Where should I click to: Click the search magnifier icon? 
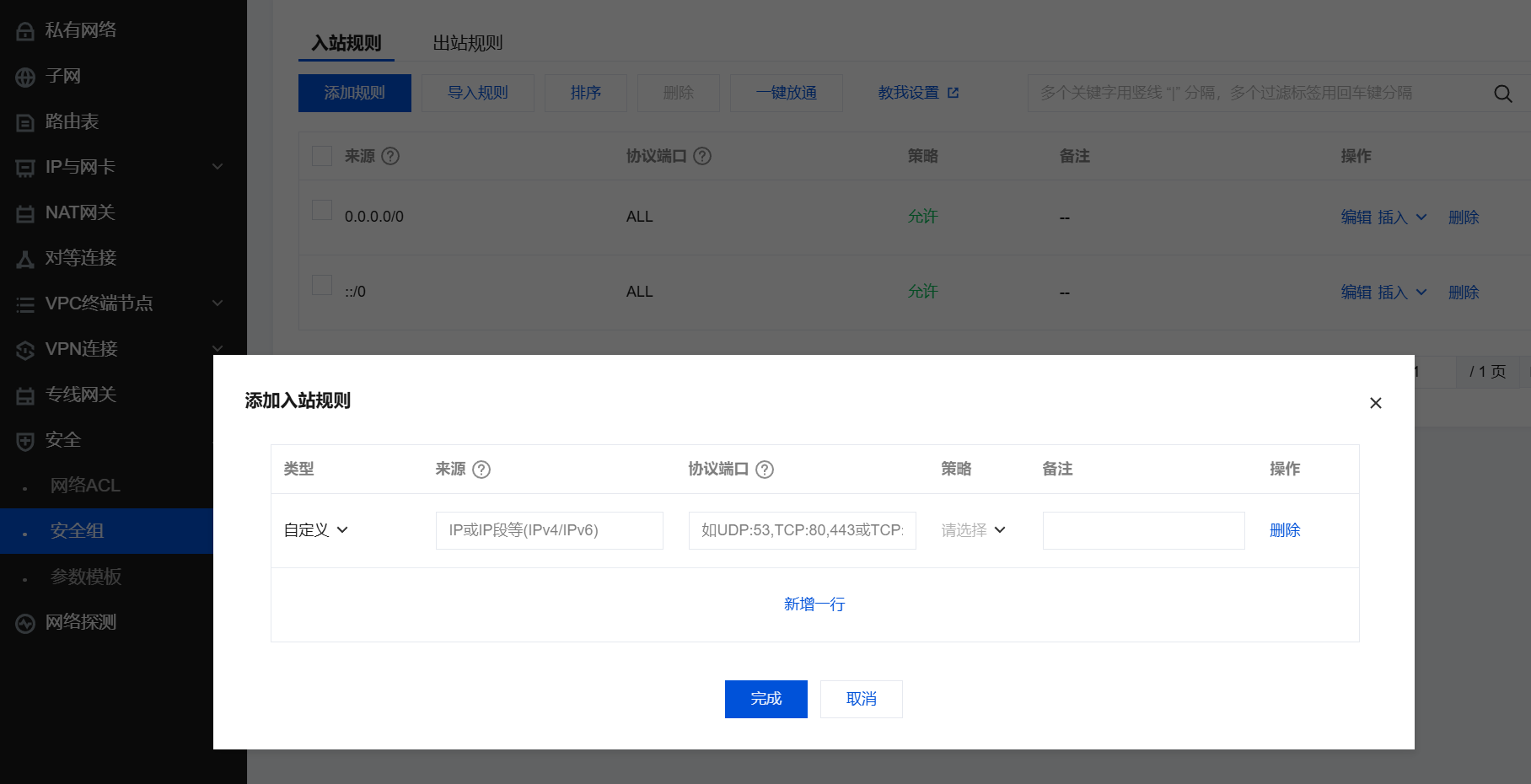tap(1502, 94)
